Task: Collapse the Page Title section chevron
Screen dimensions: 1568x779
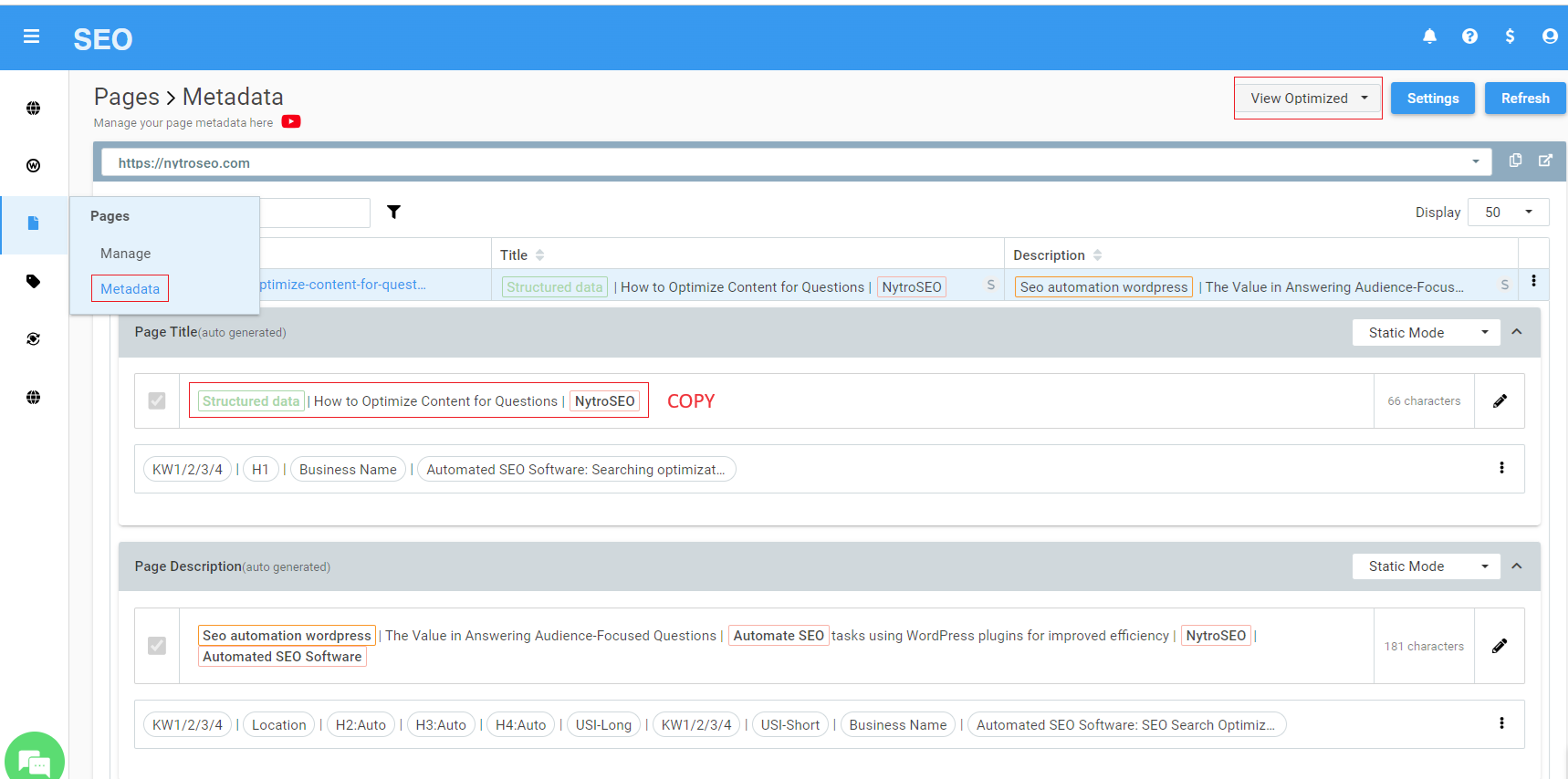Action: point(1517,332)
